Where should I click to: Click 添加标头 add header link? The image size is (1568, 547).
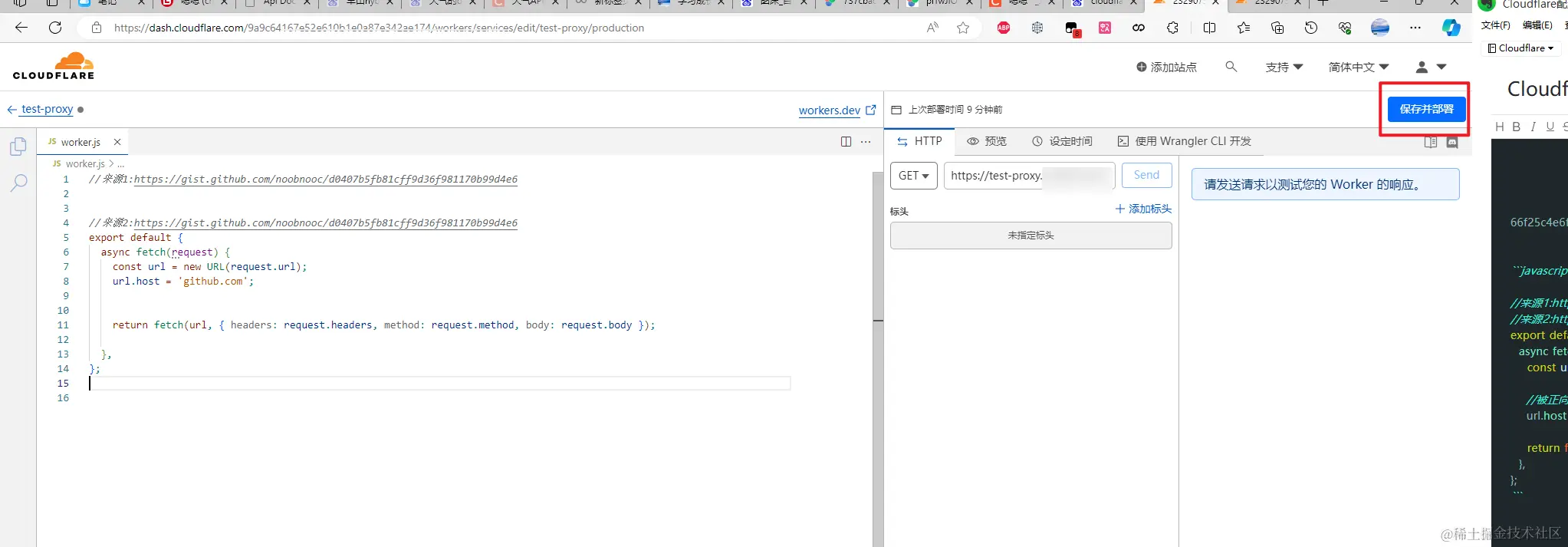coord(1143,209)
